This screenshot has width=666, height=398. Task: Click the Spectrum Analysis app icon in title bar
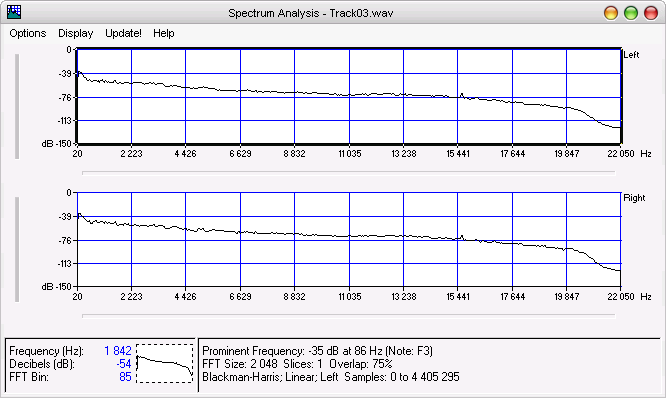[14, 12]
